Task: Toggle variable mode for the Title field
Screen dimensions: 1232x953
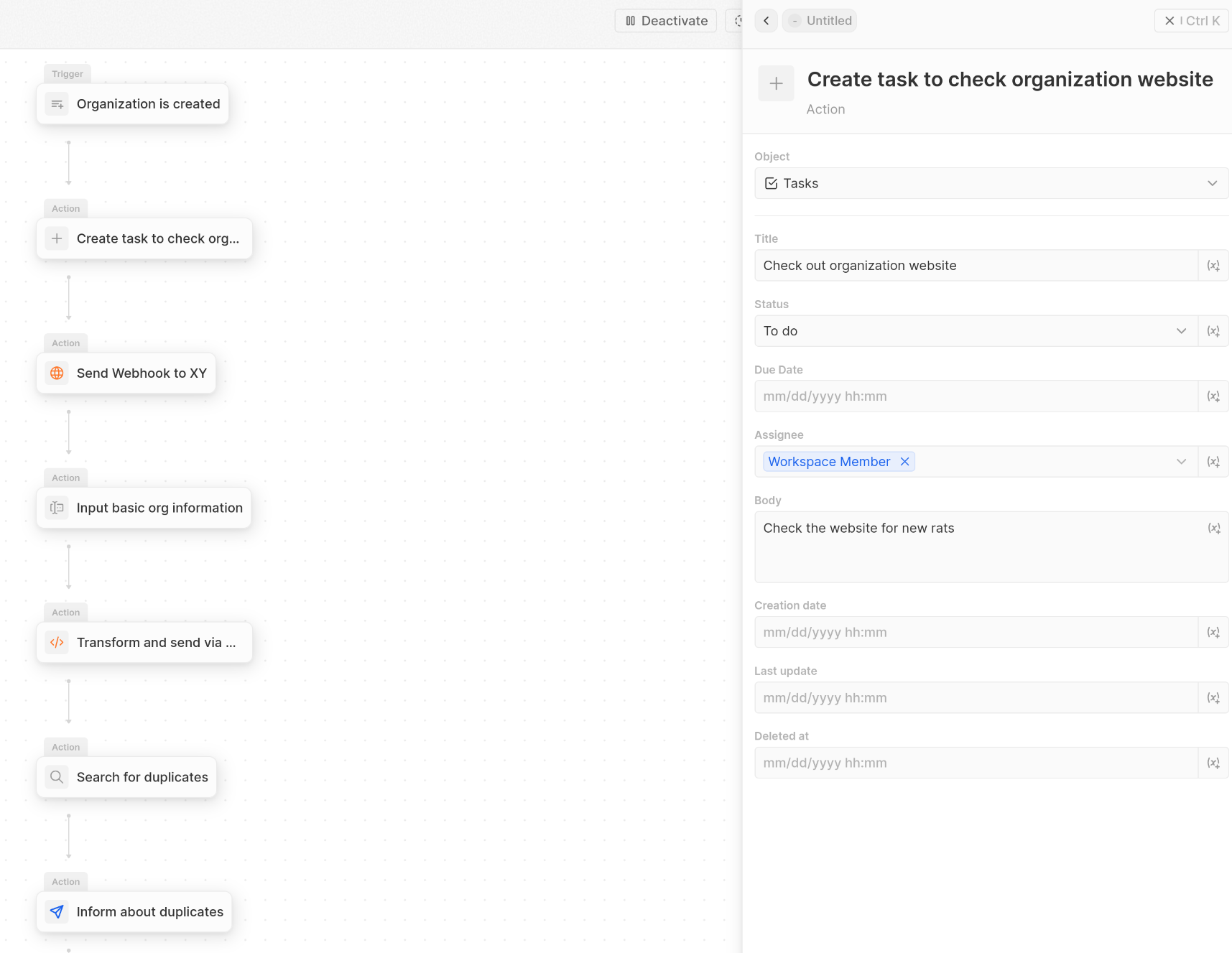Action: coord(1214,265)
